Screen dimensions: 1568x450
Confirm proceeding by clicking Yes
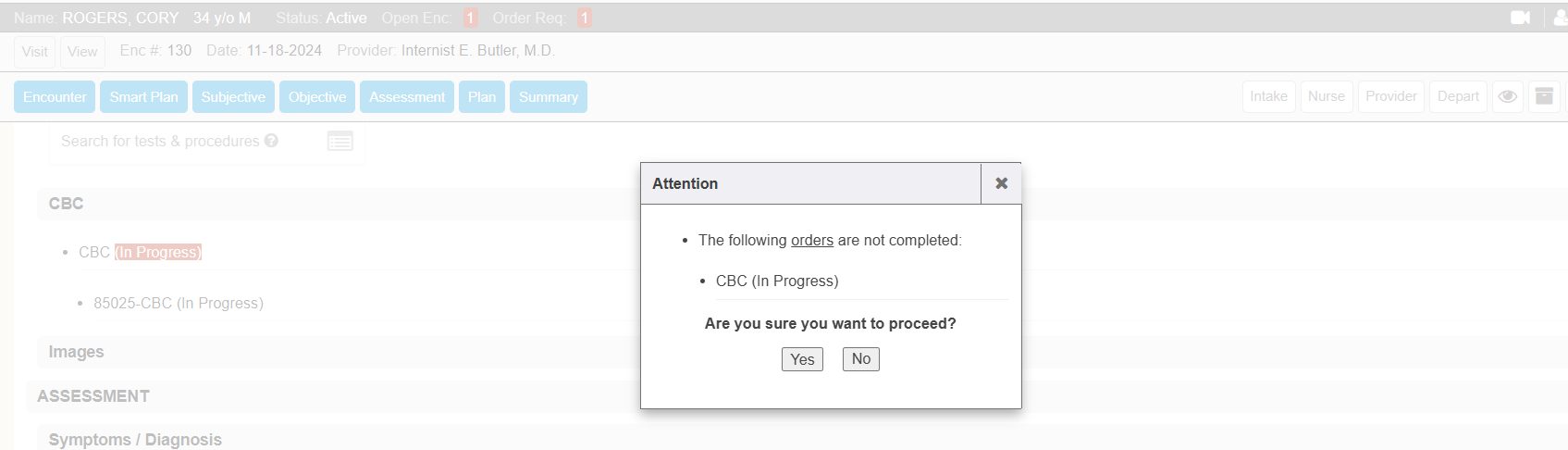802,359
